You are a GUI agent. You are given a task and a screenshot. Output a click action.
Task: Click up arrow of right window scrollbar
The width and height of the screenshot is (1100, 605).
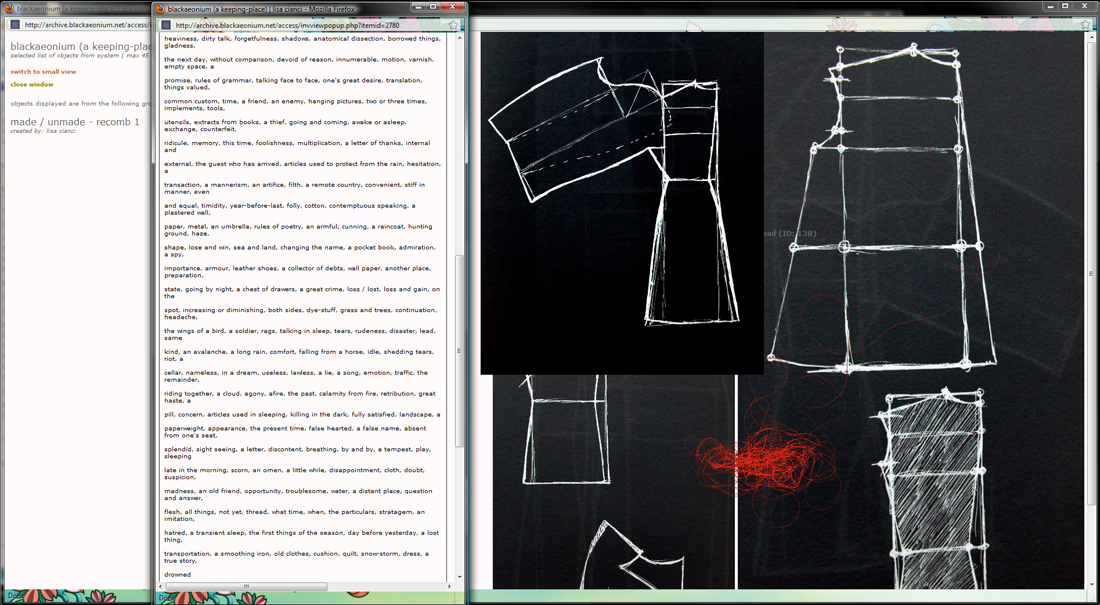point(1092,37)
